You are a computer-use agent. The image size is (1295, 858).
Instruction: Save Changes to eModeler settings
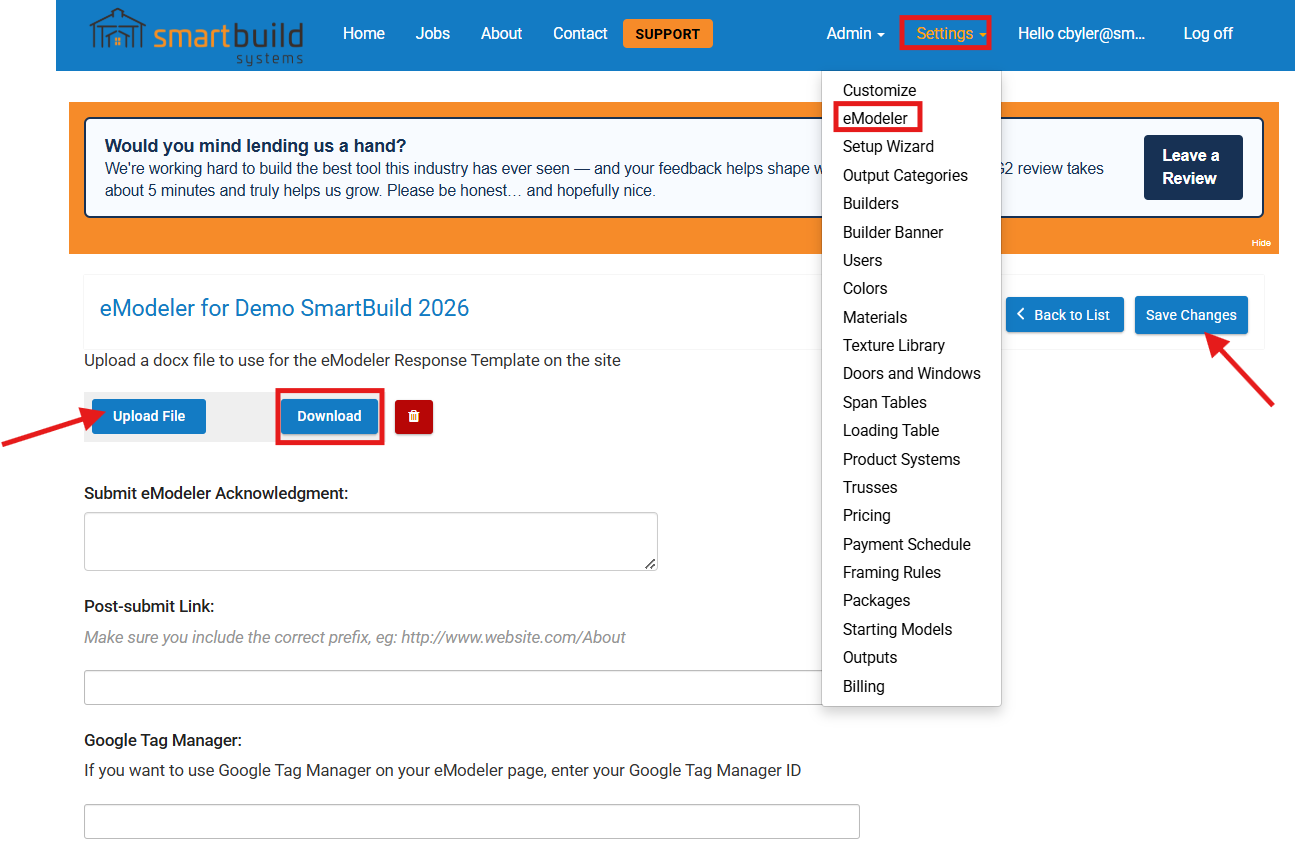[x=1191, y=315]
